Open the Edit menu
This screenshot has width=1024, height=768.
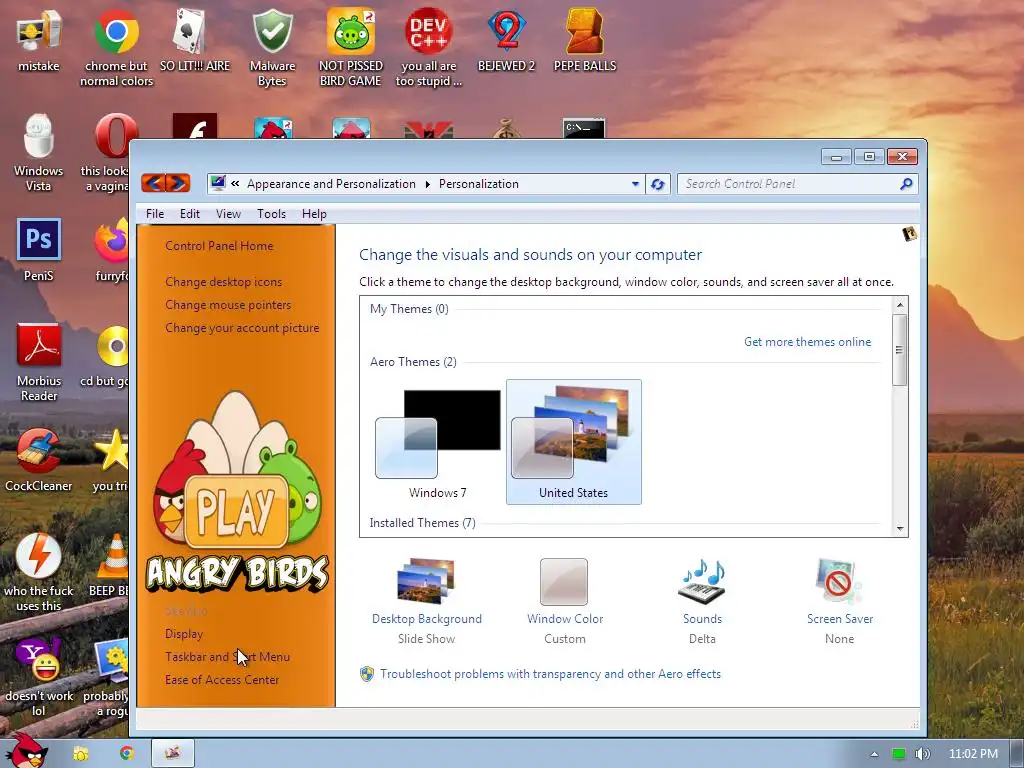[x=190, y=214]
